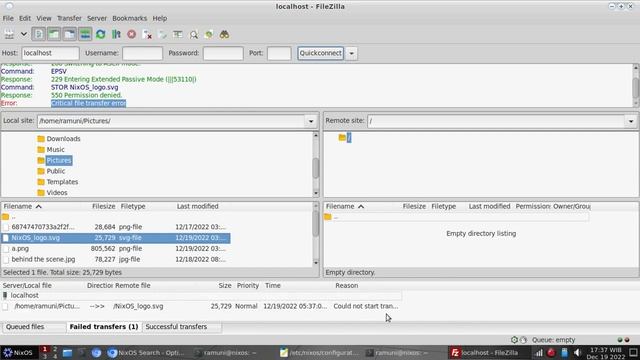The image size is (640, 360).
Task: Open the network indicator in system tray
Action: tap(539, 353)
